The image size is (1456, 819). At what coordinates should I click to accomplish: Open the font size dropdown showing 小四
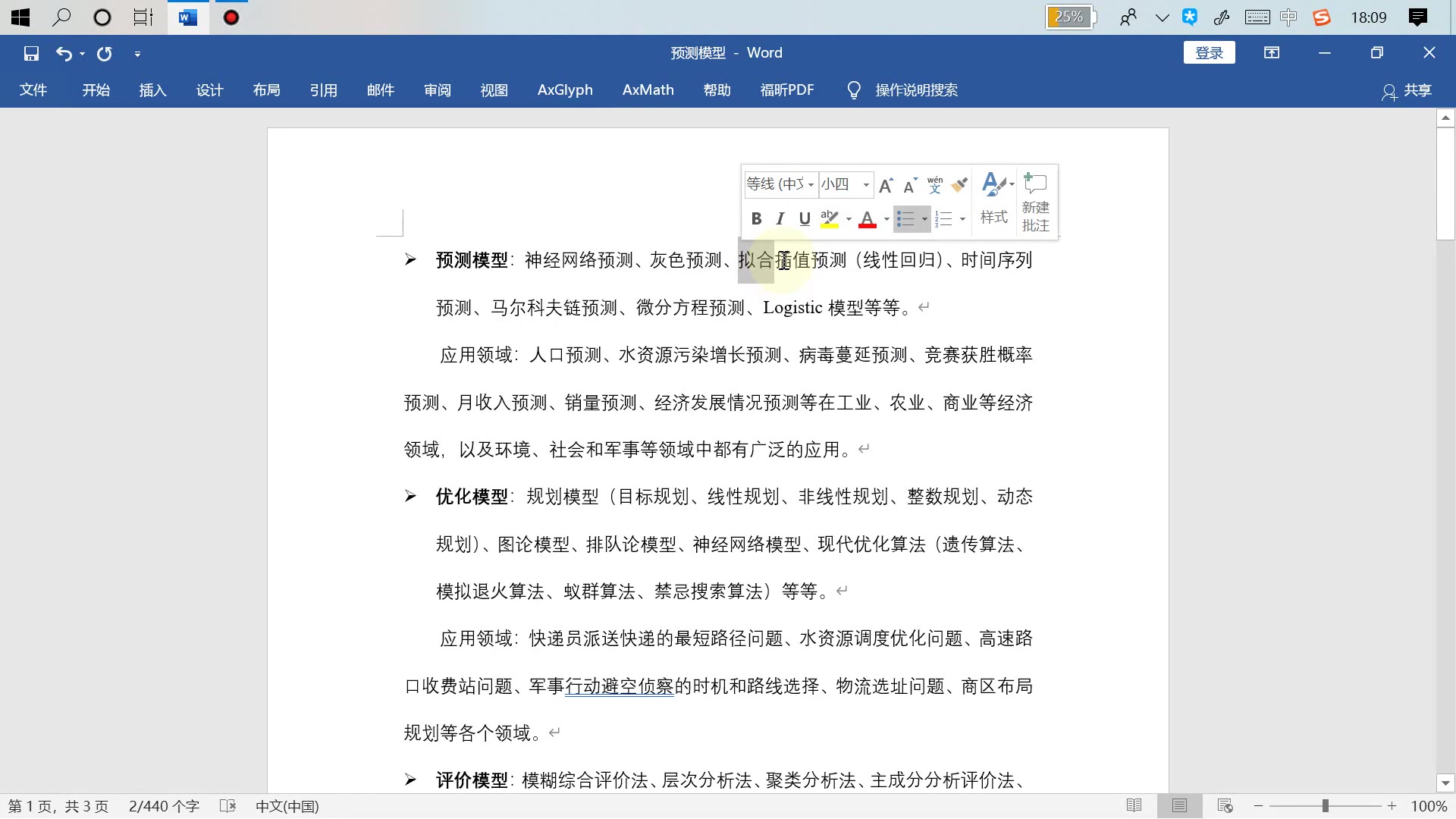[x=866, y=185]
